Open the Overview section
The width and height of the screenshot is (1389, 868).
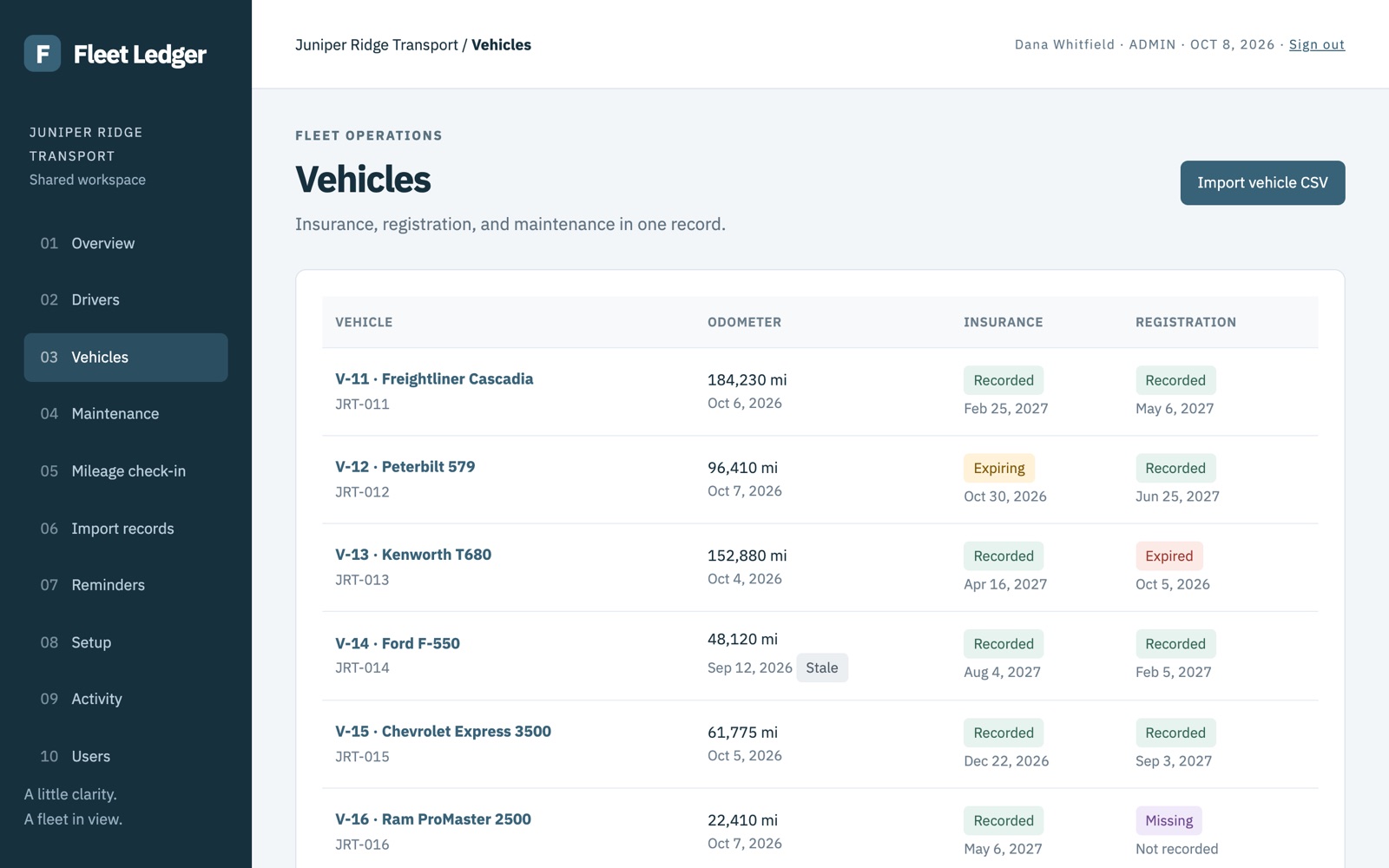(126, 243)
